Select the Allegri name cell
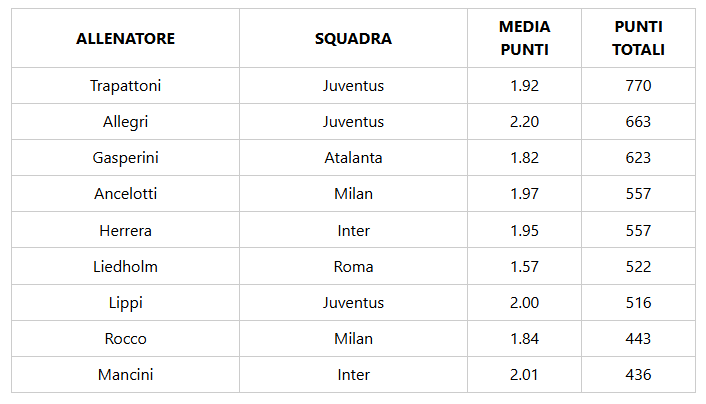706x404 pixels. click(x=125, y=122)
